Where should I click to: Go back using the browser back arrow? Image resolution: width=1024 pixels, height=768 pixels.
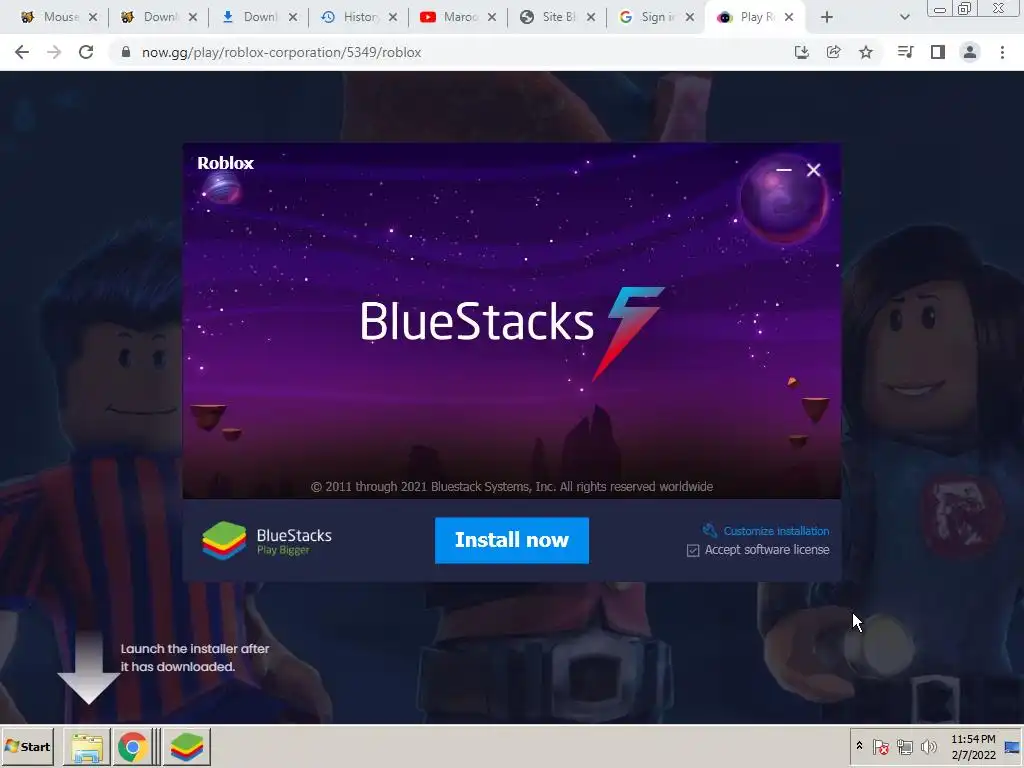pyautogui.click(x=22, y=52)
